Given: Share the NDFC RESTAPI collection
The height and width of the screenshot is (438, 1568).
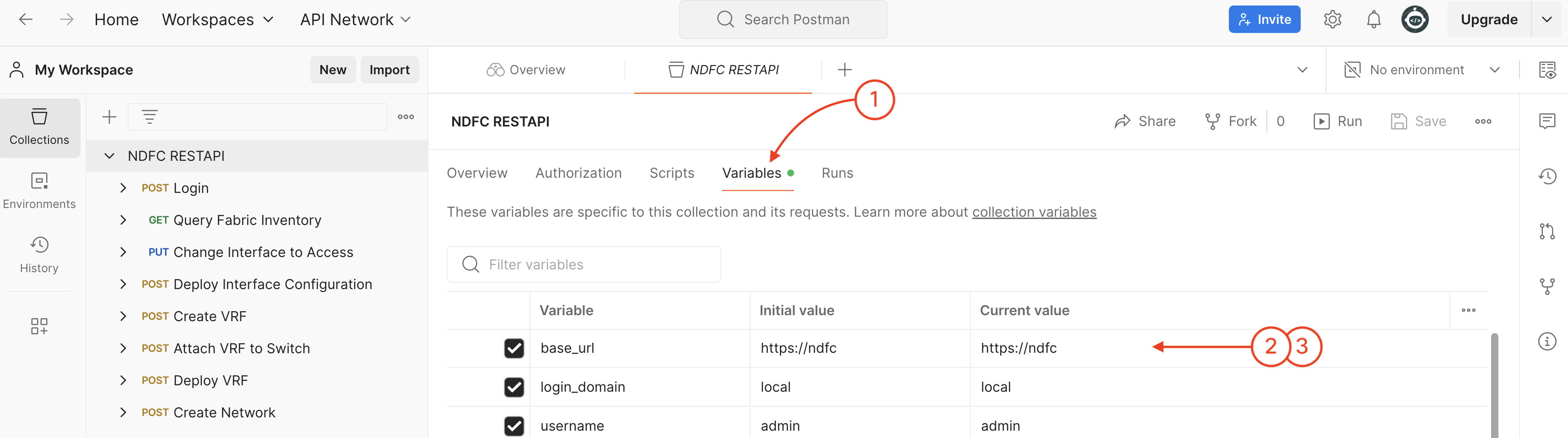Looking at the screenshot, I should (x=1144, y=122).
